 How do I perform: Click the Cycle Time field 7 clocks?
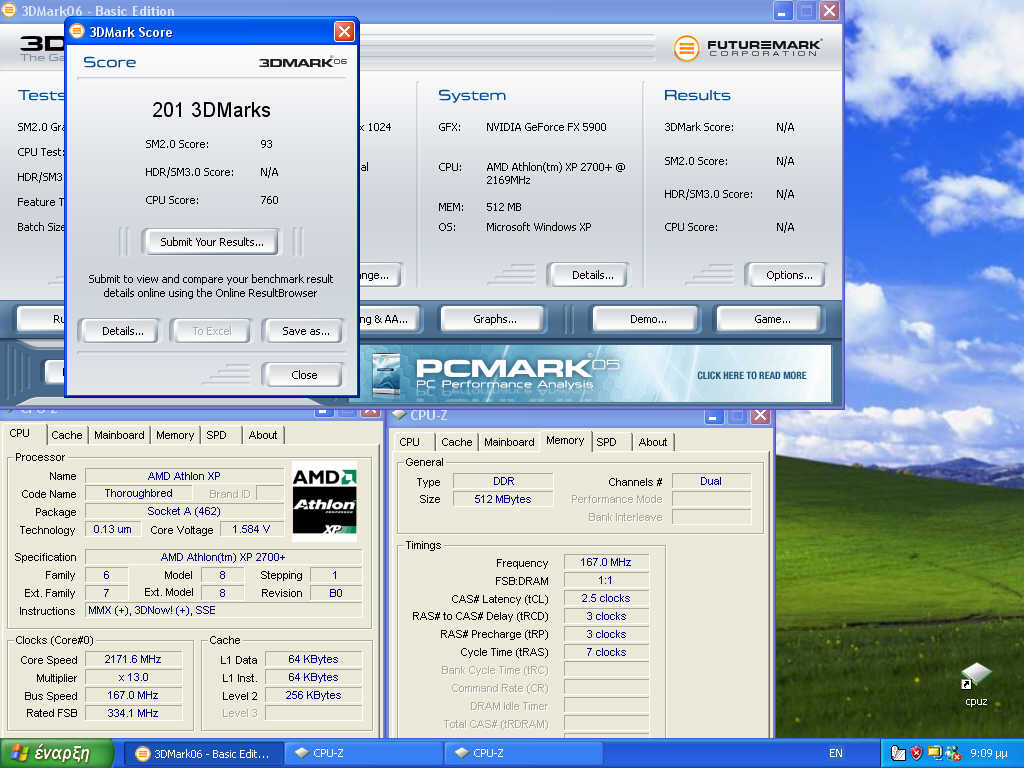pos(605,652)
